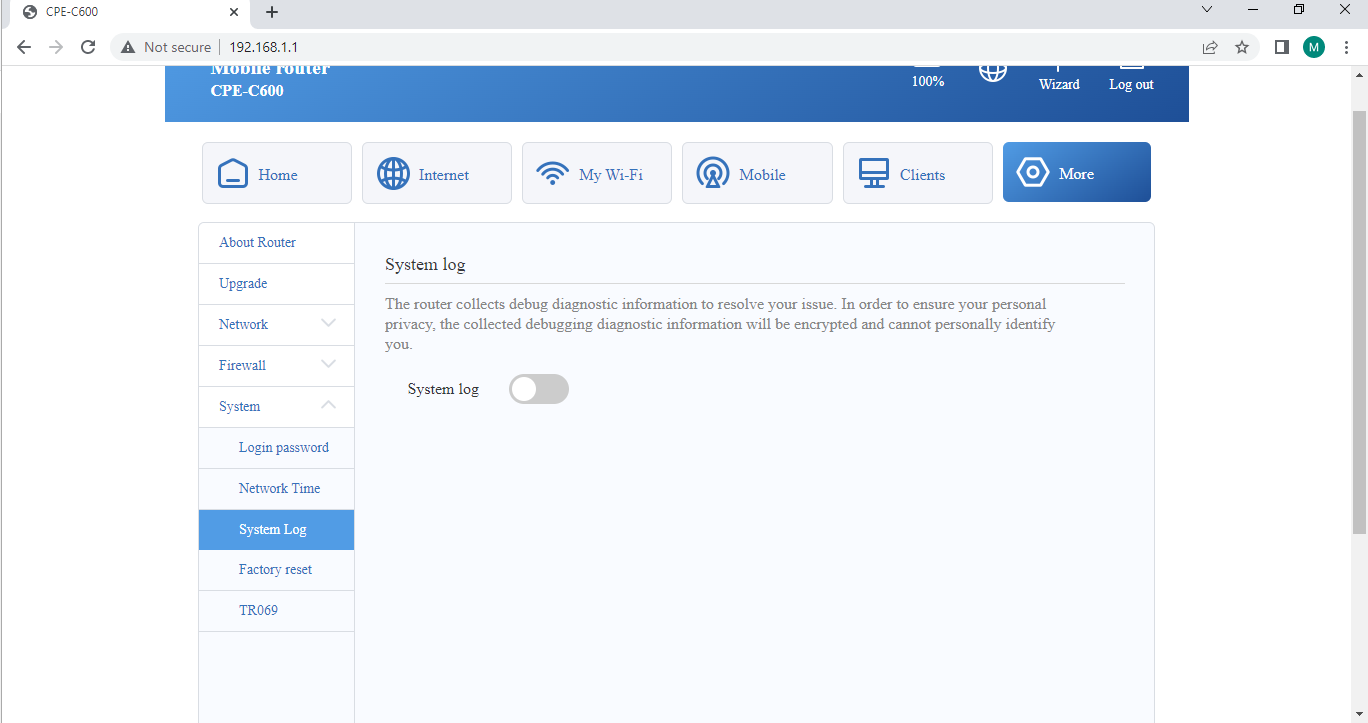The image size is (1368, 723).
Task: Reload the browser page
Action: 88,47
